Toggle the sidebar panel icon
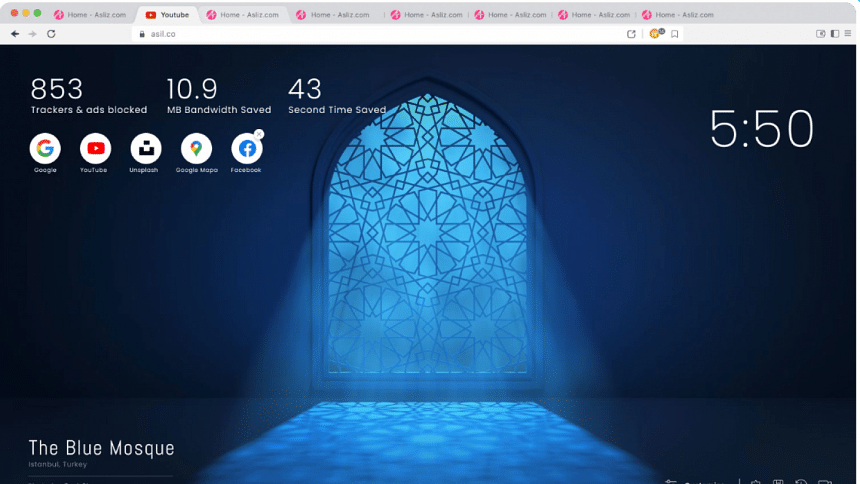The height and width of the screenshot is (484, 860). point(834,33)
